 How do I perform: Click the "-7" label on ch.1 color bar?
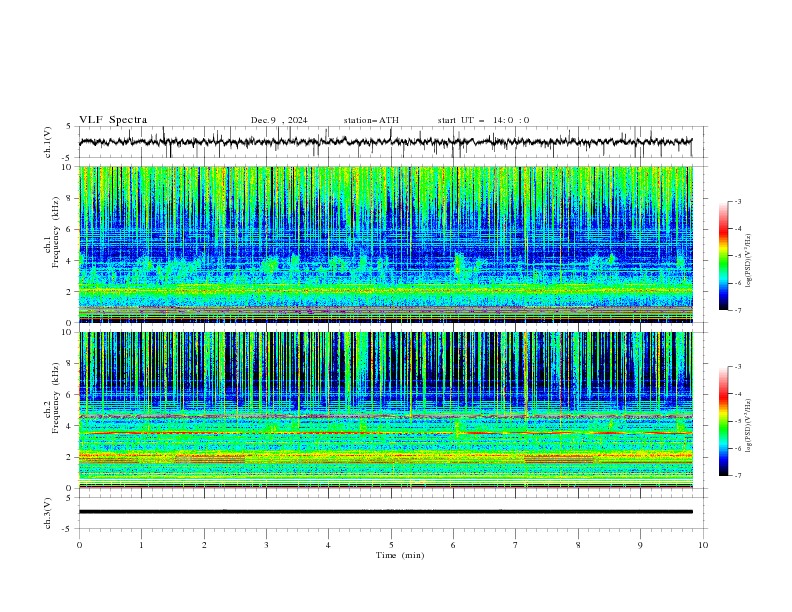(737, 310)
